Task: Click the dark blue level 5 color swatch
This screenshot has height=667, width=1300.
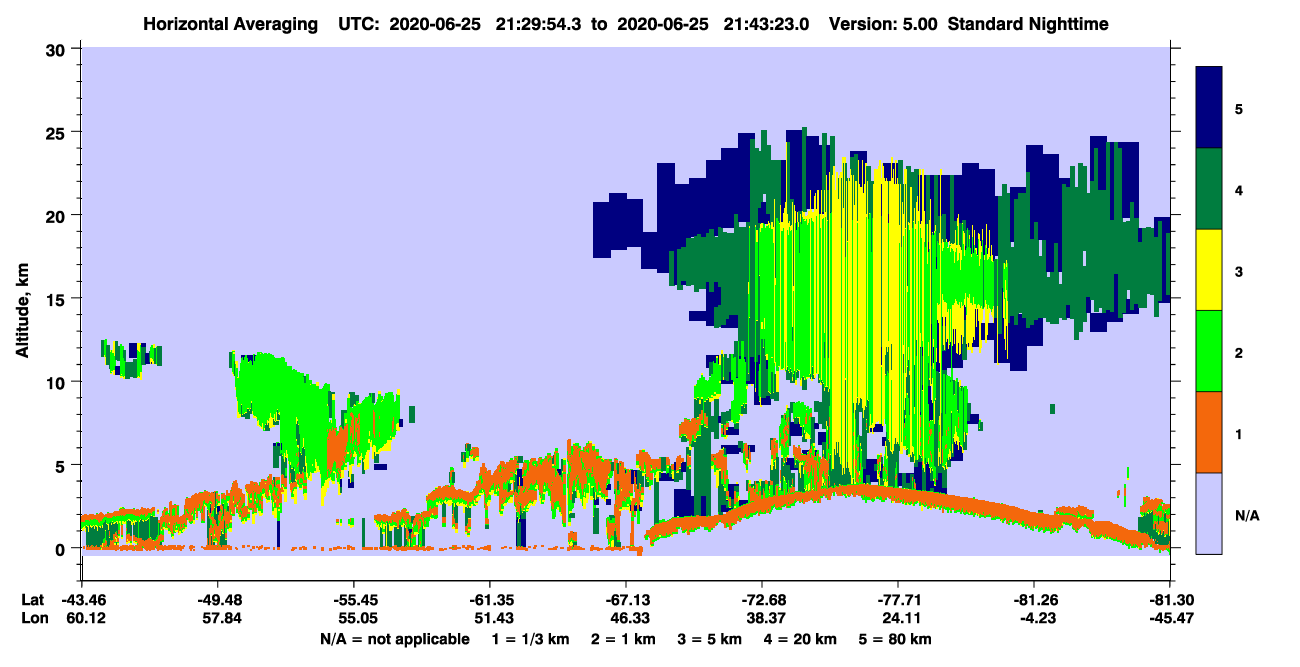Action: click(1209, 108)
